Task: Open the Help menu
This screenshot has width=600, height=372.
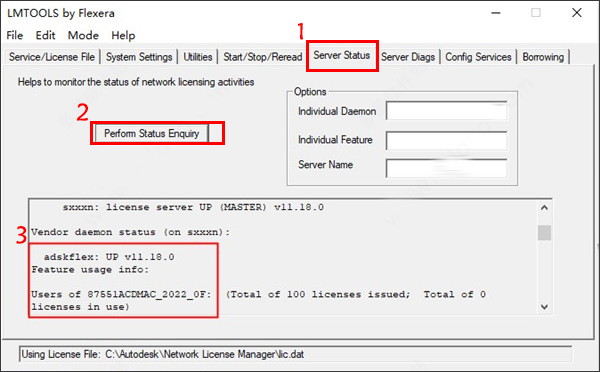Action: click(x=123, y=36)
